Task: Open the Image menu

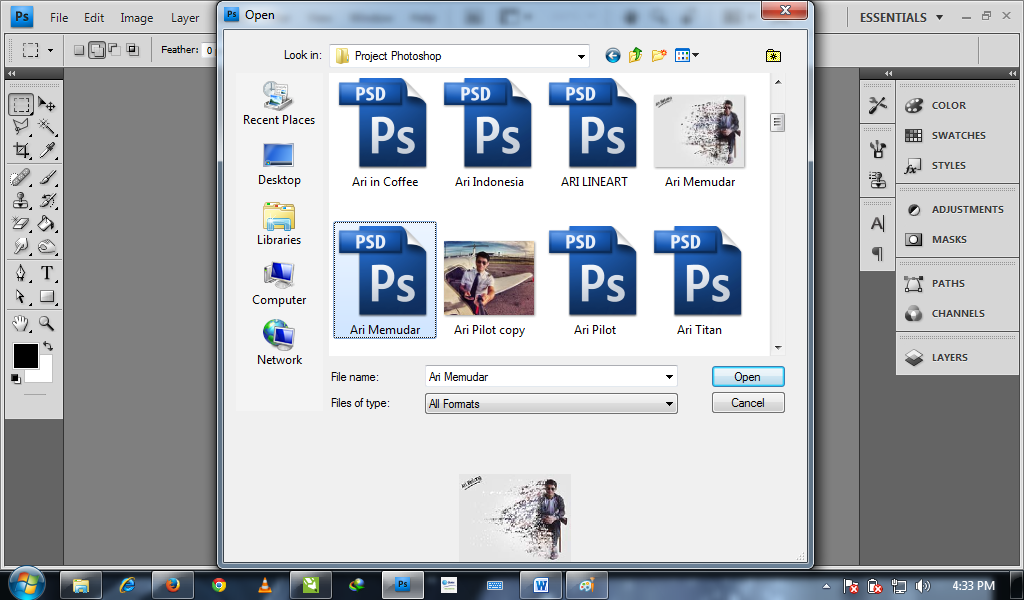Action: pyautogui.click(x=136, y=18)
